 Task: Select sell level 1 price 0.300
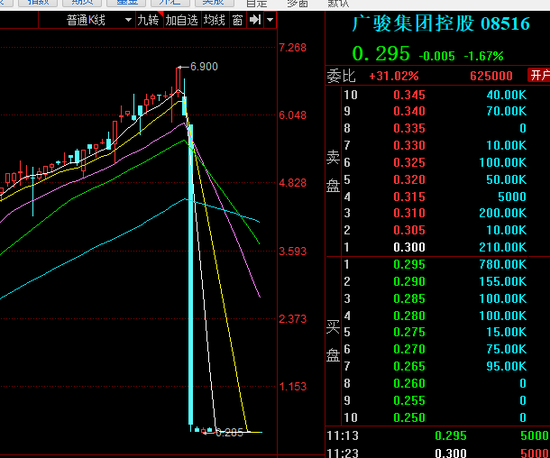pyautogui.click(x=409, y=248)
